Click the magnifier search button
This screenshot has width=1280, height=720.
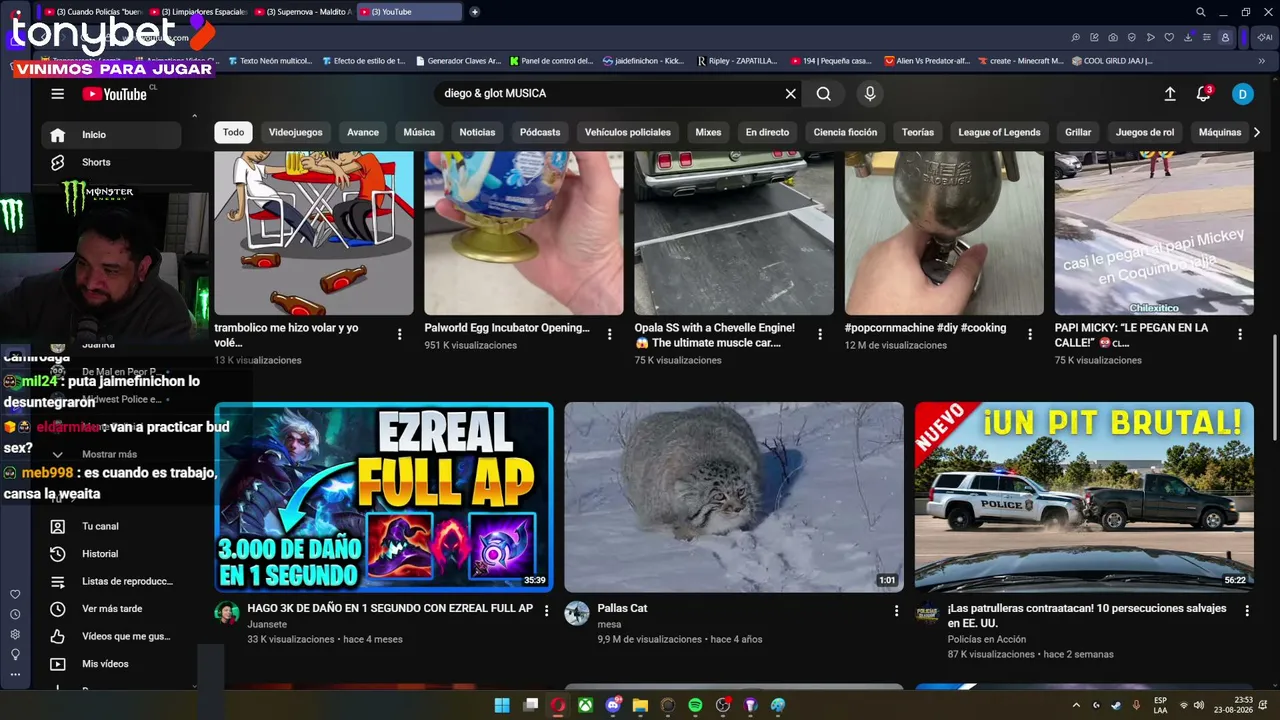pos(823,94)
